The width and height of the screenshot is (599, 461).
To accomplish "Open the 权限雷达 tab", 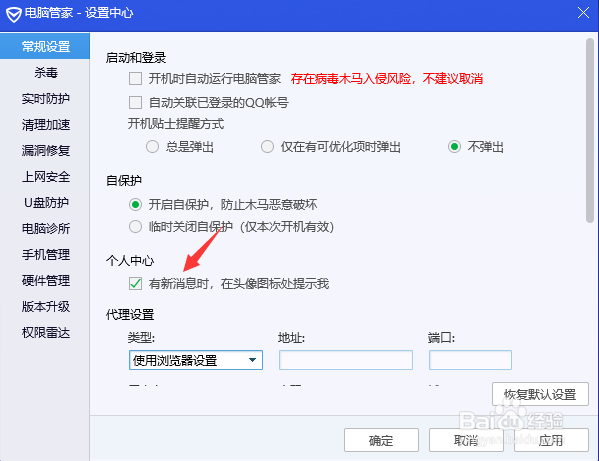I will pyautogui.click(x=45, y=333).
